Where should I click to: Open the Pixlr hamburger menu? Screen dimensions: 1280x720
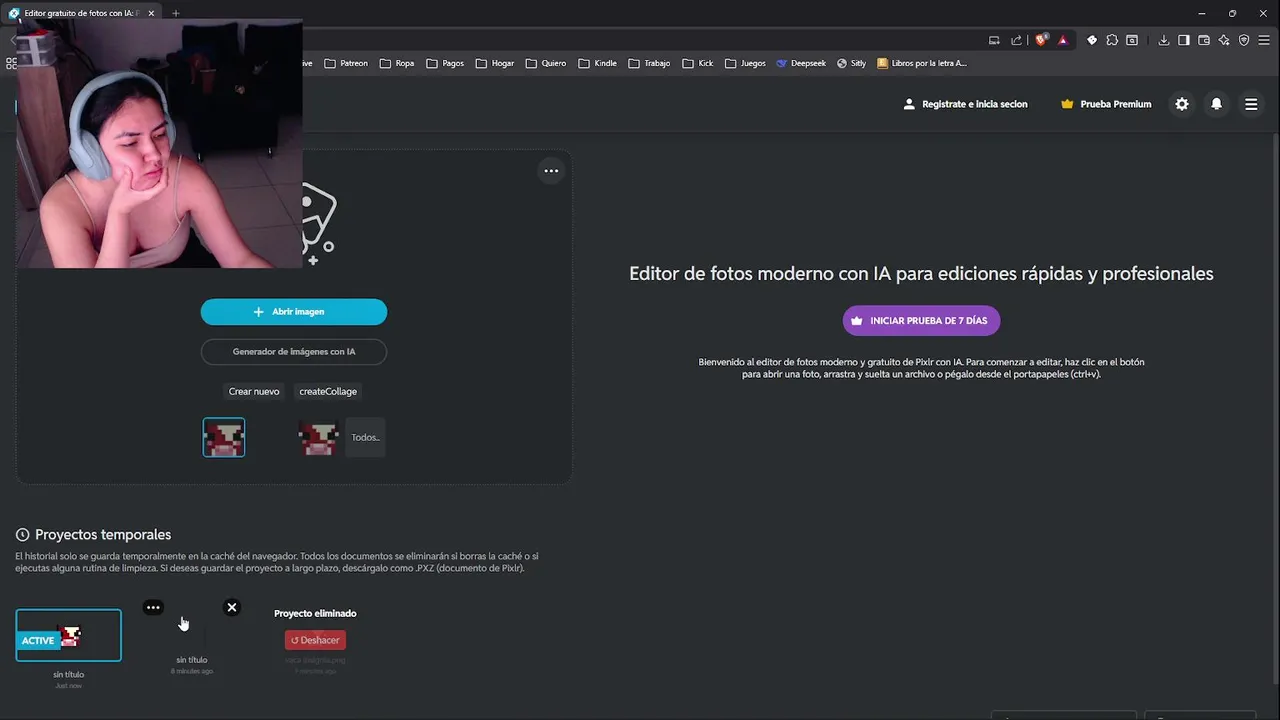click(1251, 104)
